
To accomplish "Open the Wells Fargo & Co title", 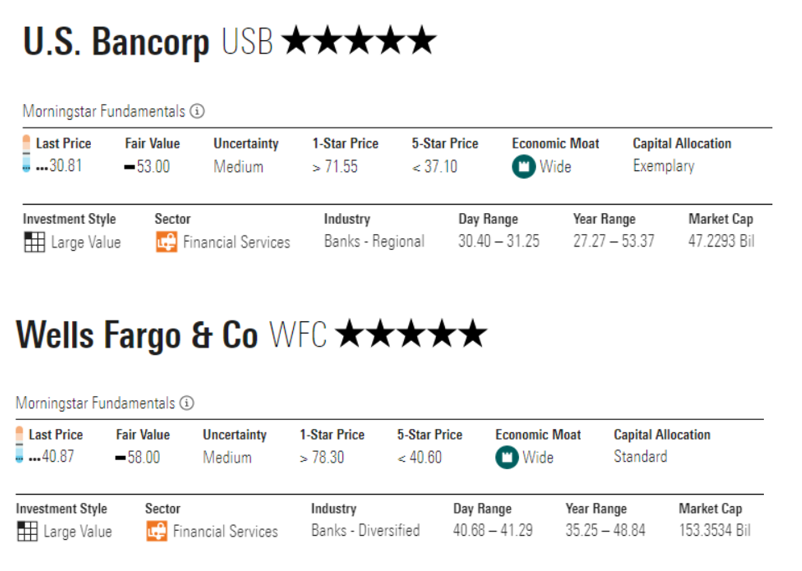I will point(137,334).
